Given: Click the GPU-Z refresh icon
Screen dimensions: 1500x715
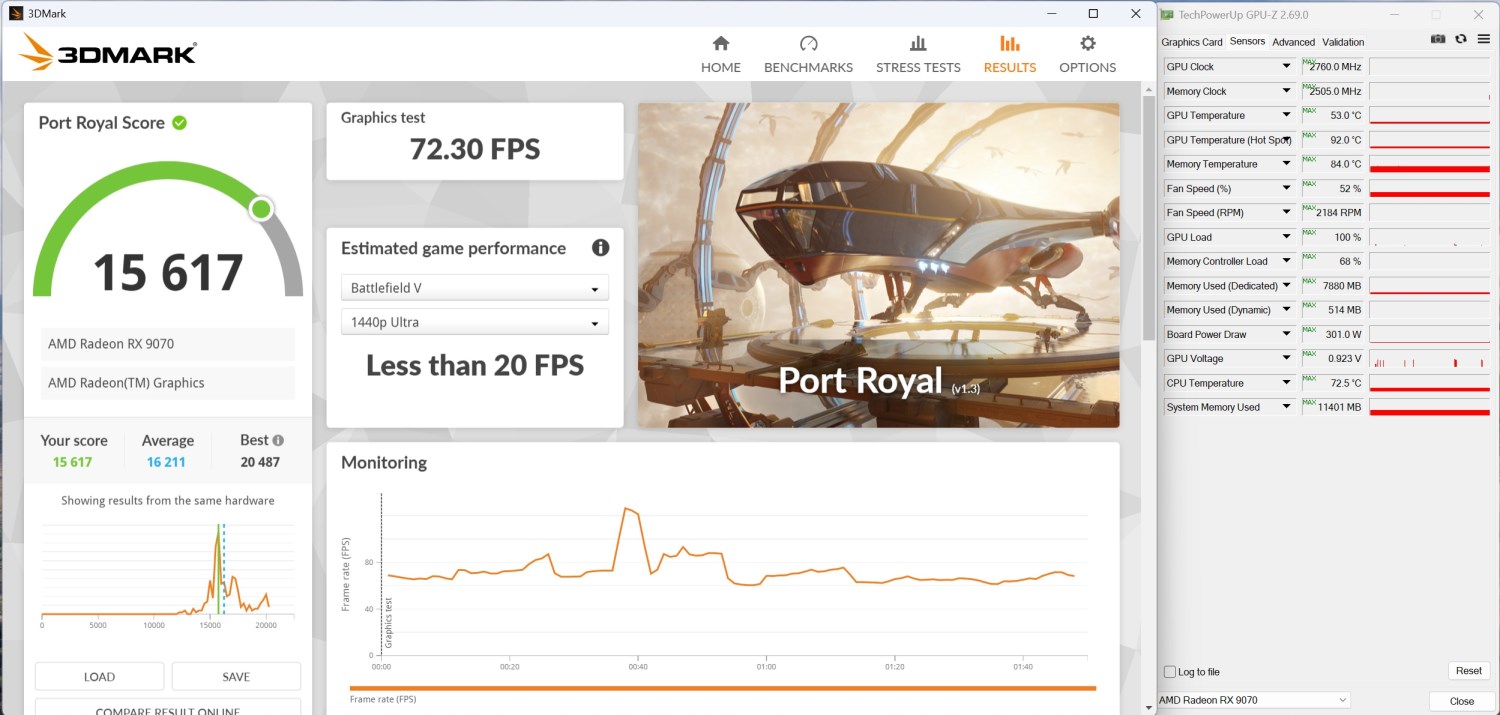Looking at the screenshot, I should point(1460,39).
